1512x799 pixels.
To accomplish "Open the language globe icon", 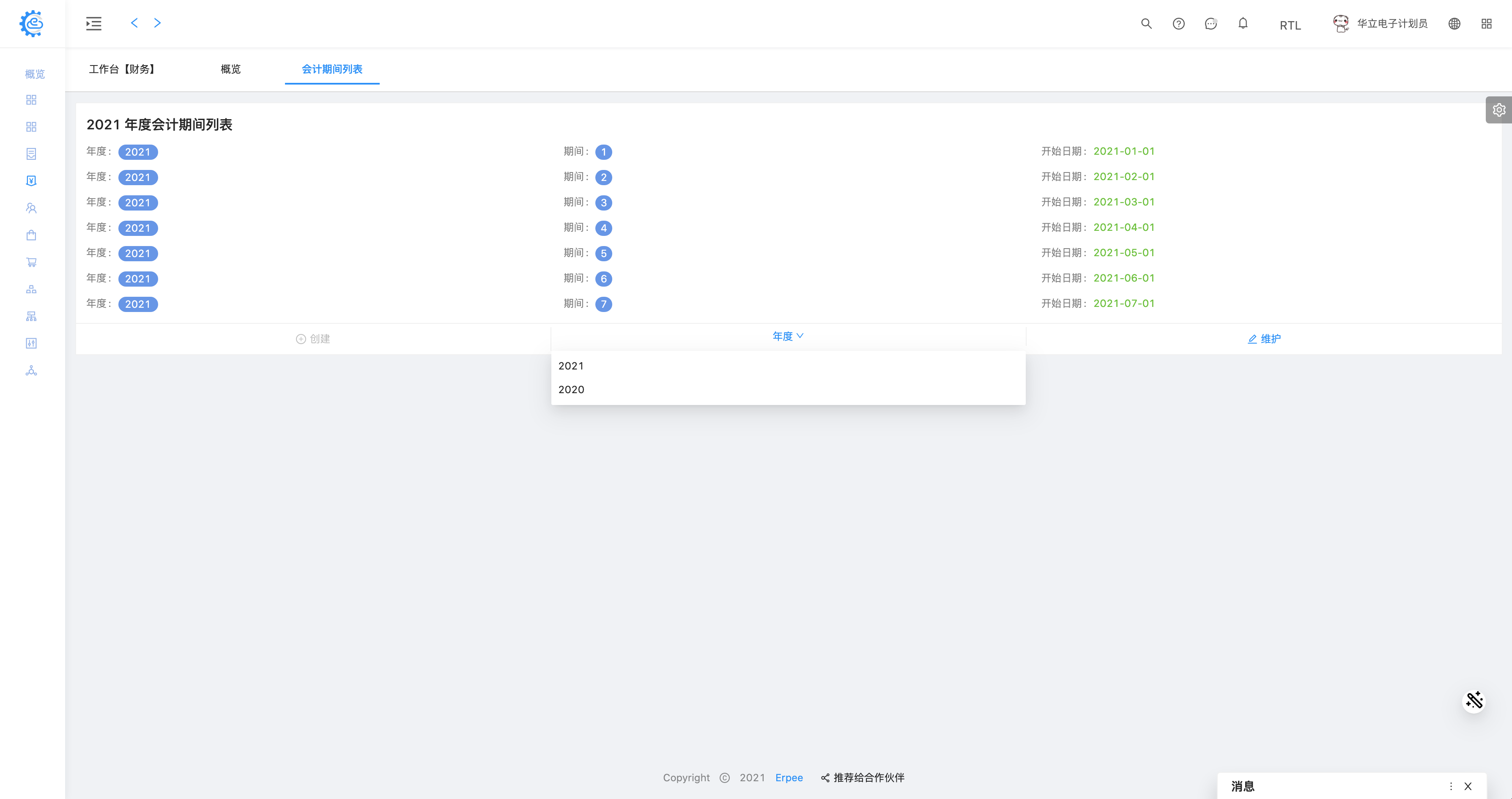I will point(1454,24).
